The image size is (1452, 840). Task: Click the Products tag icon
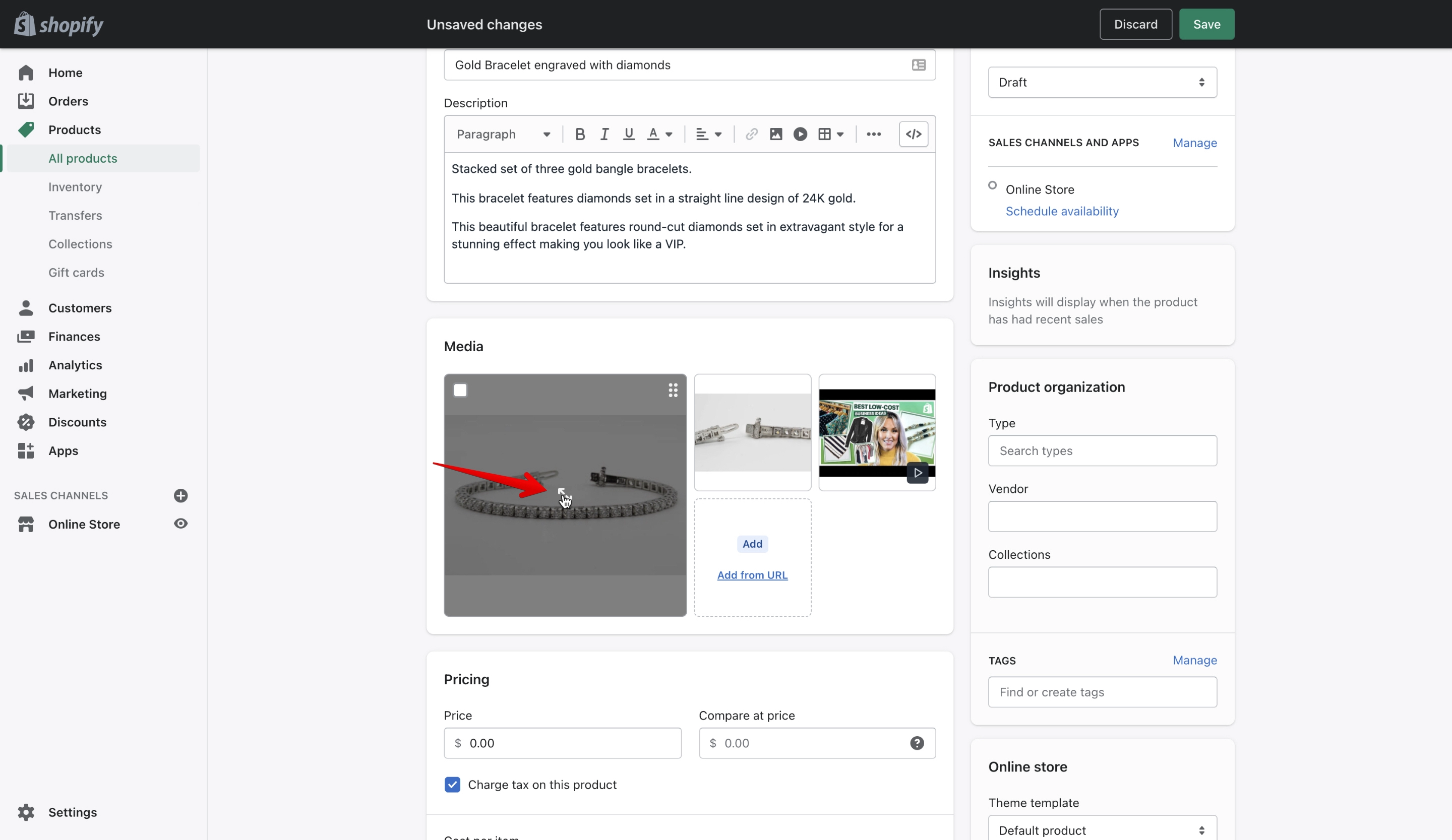pos(26,130)
